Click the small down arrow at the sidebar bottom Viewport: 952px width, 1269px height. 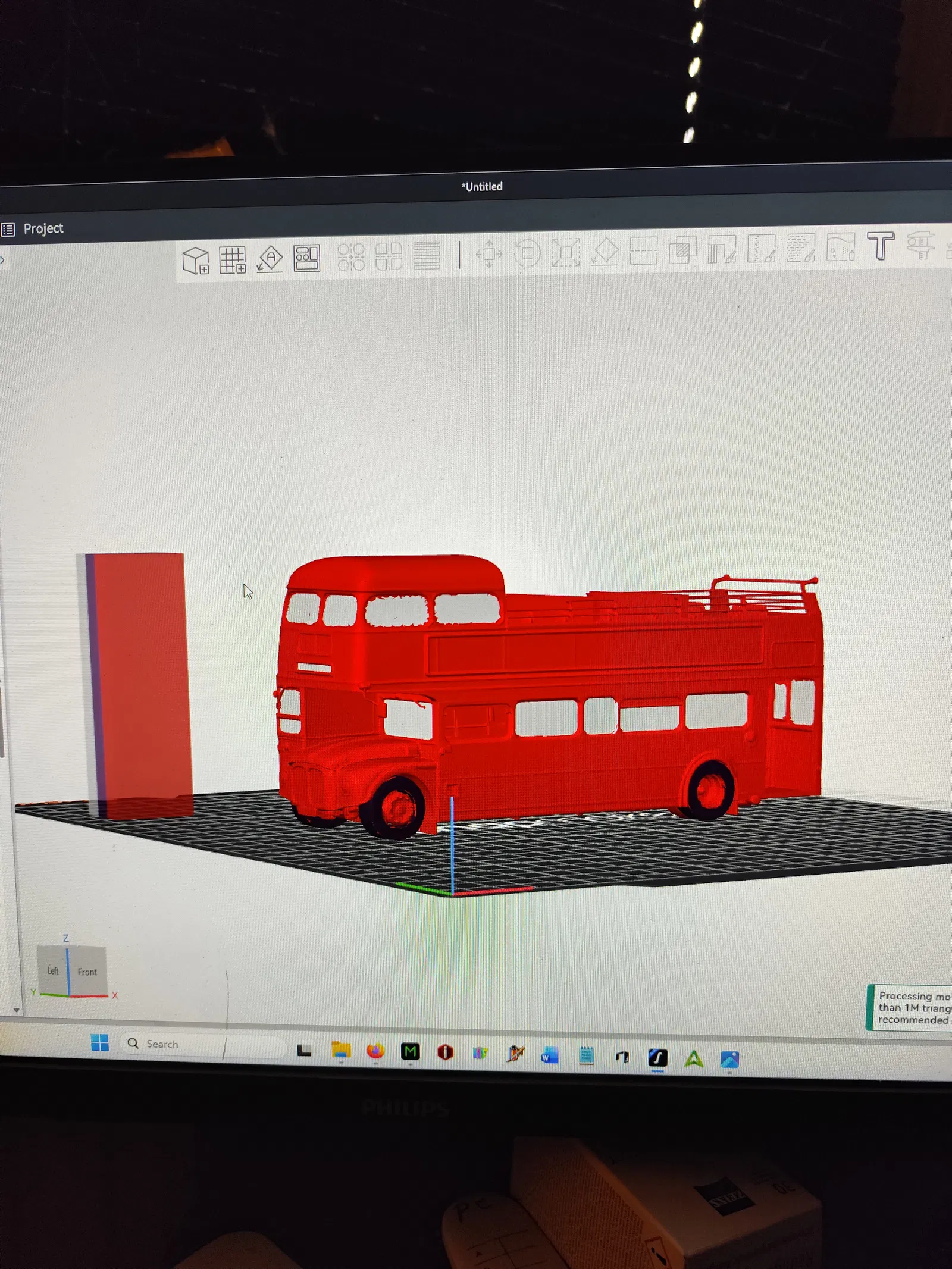point(16,1010)
